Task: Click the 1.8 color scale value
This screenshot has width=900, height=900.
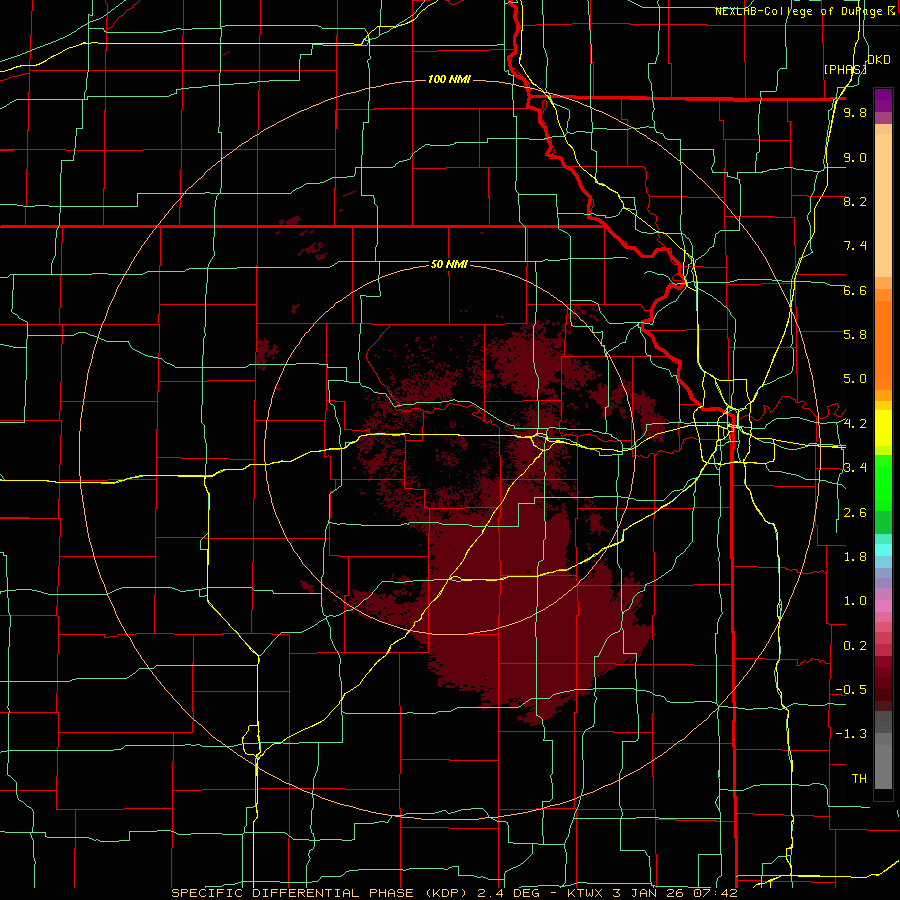Action: (855, 557)
